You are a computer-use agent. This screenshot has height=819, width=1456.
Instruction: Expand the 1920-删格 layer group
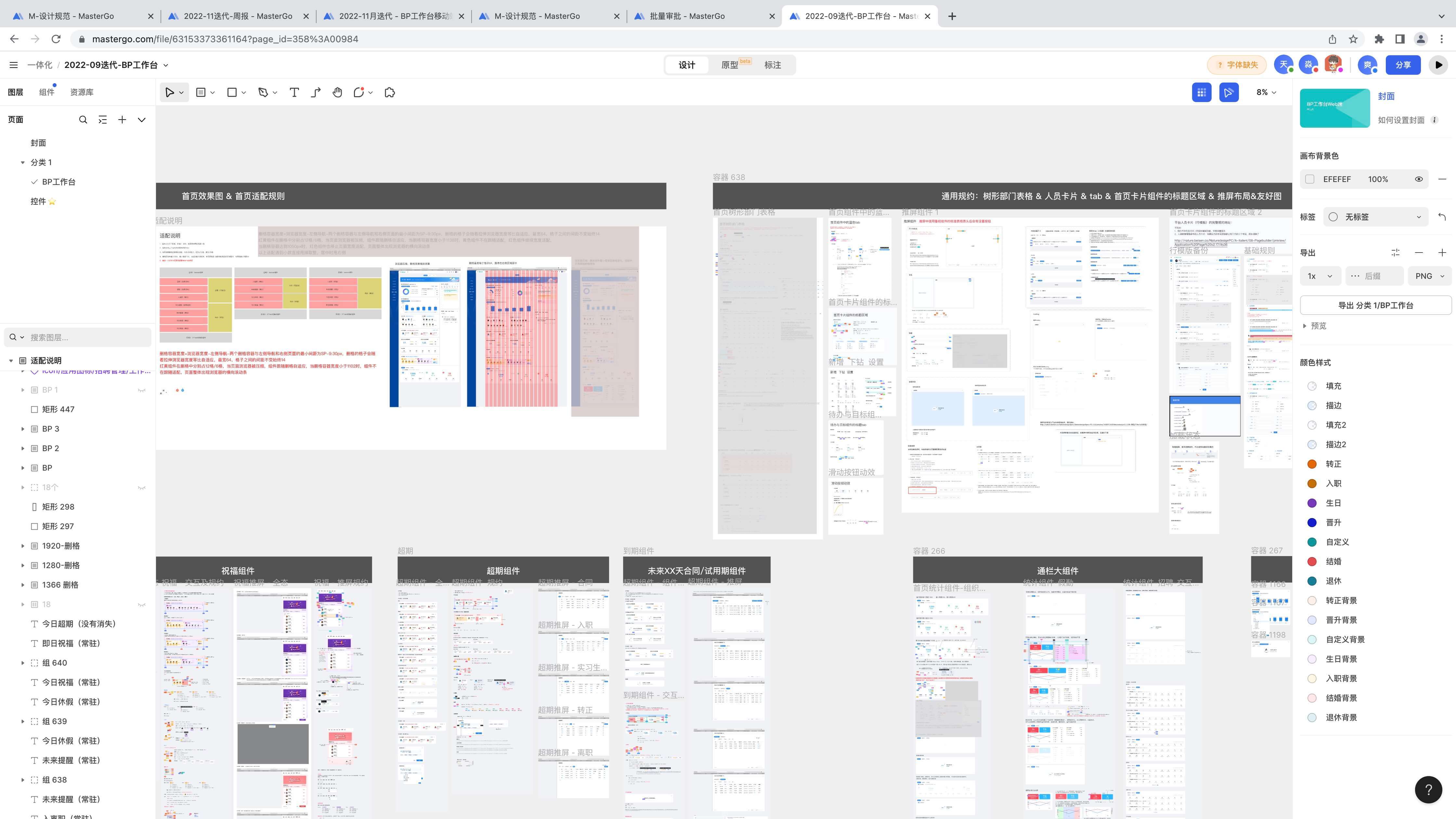23,546
